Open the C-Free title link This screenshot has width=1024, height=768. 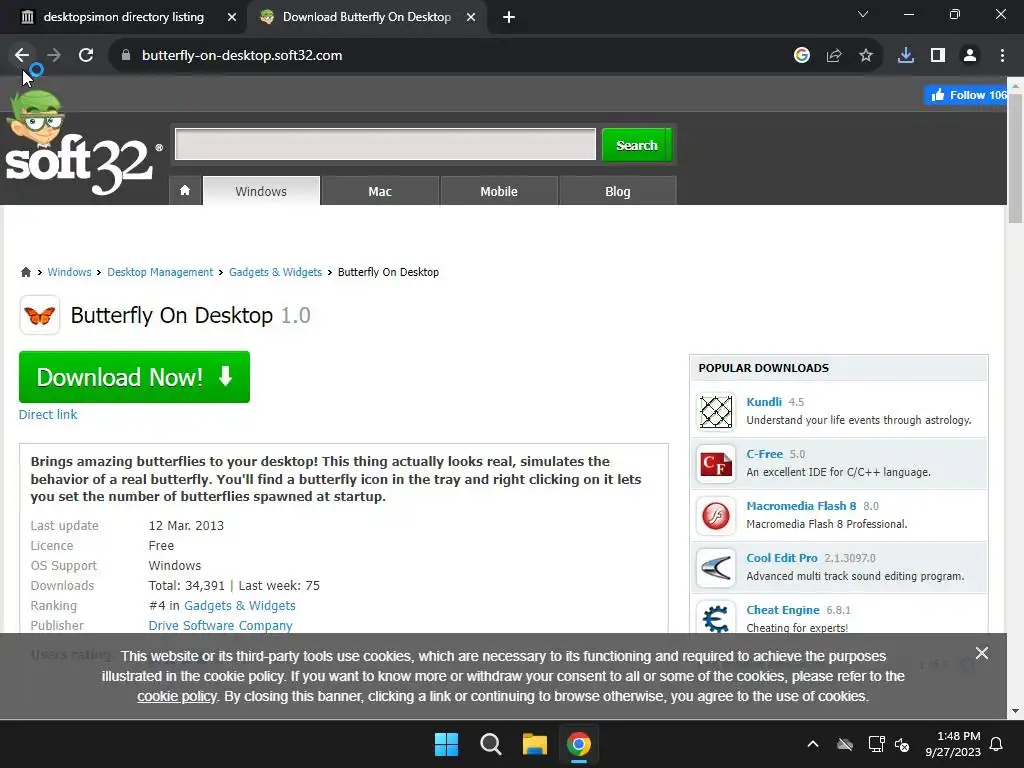765,454
